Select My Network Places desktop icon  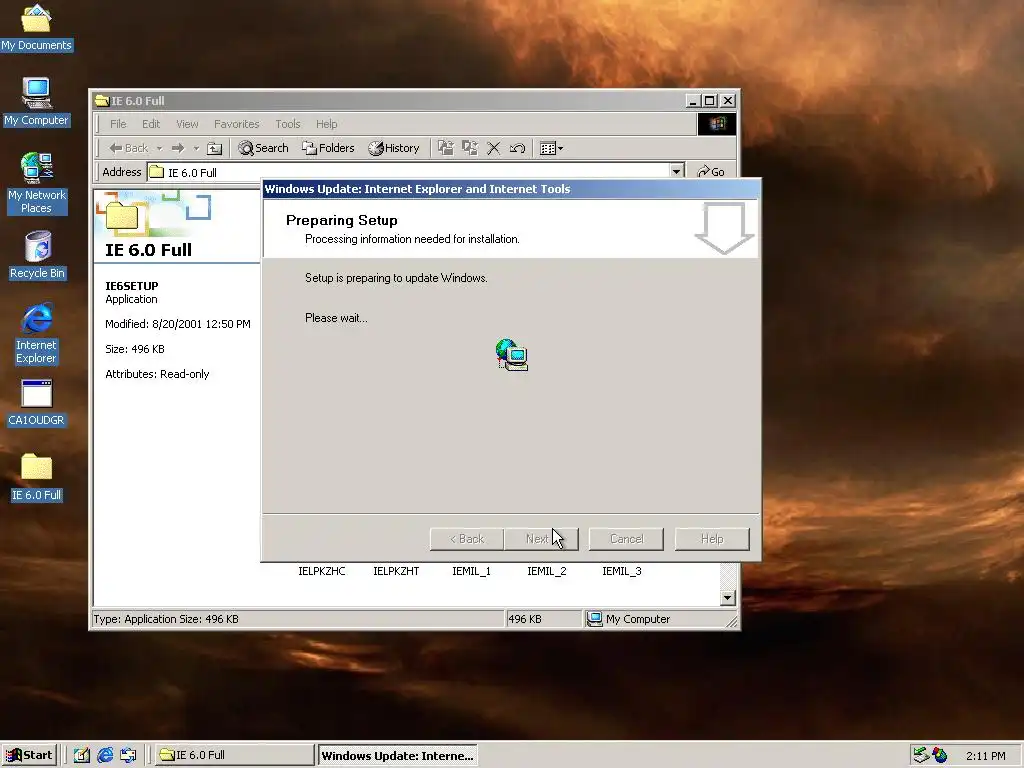pyautogui.click(x=36, y=183)
